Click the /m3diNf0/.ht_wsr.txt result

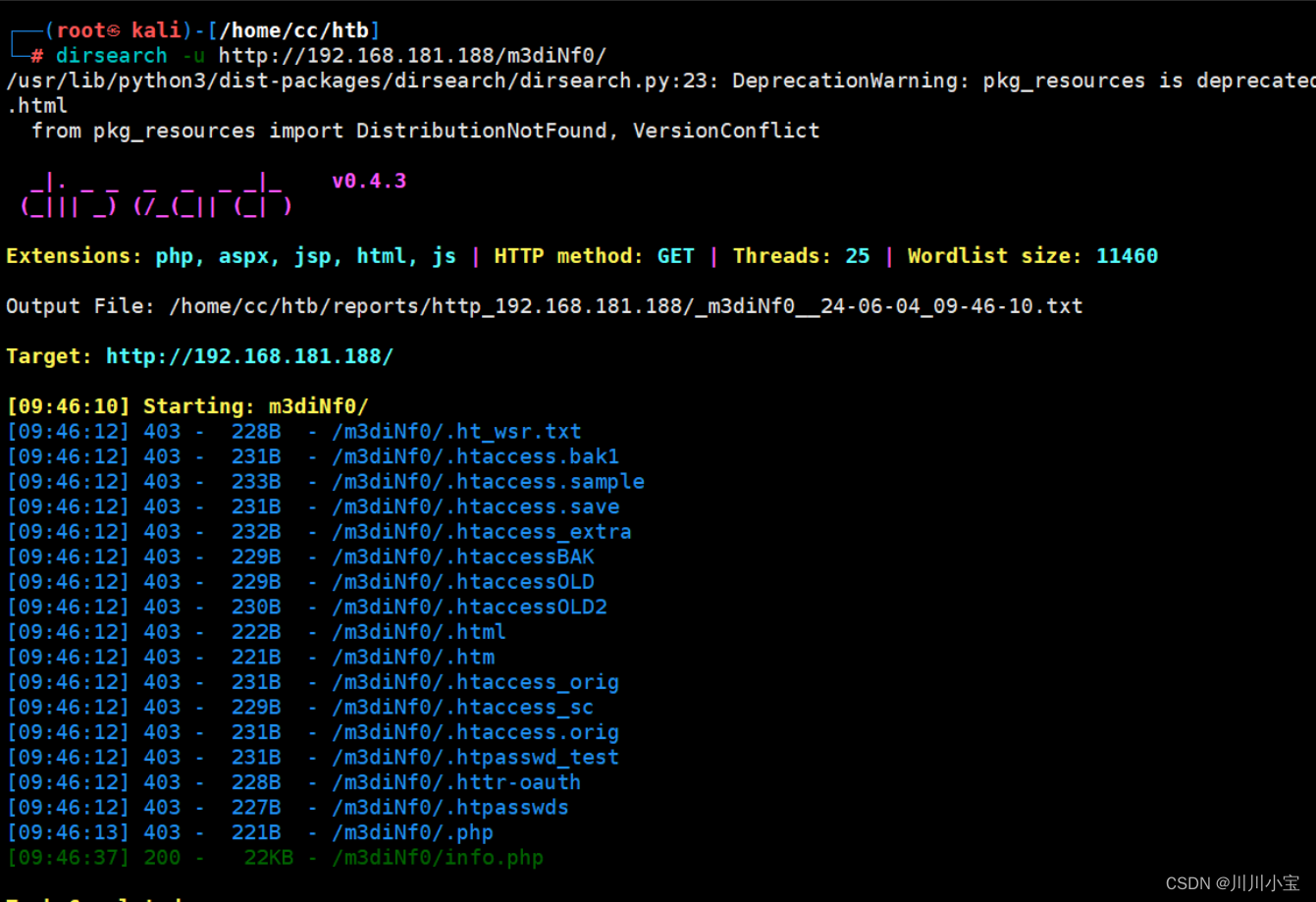pyautogui.click(x=456, y=431)
